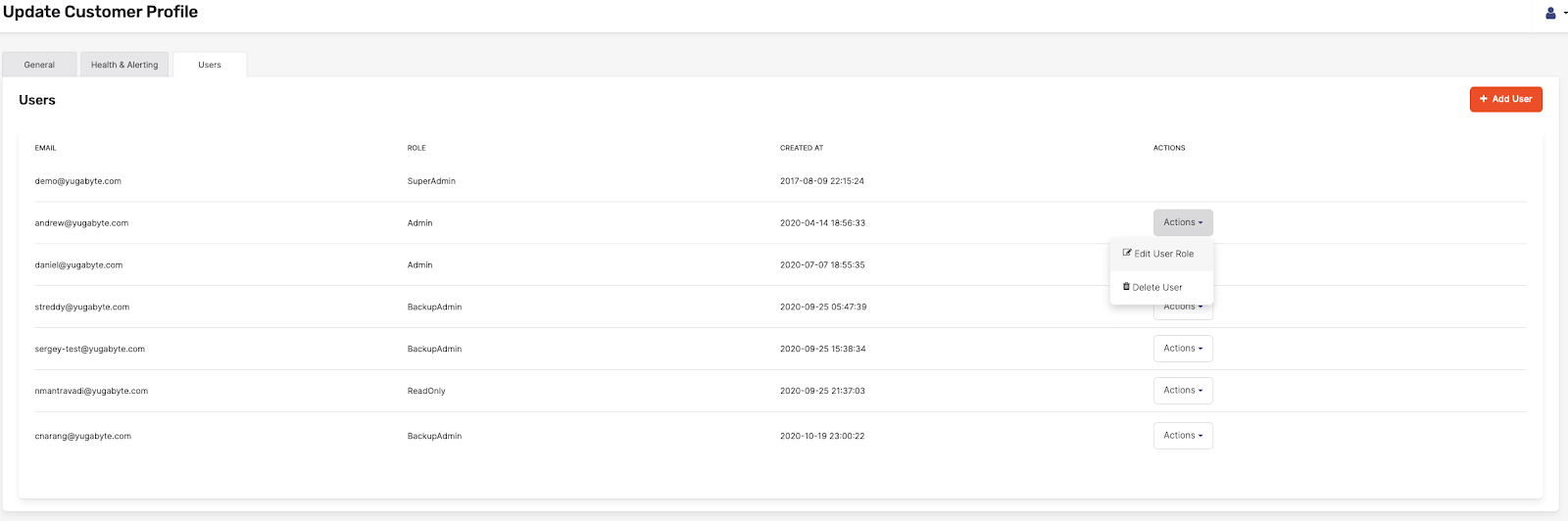Screen dimensions: 1568x521
Task: Click creation date 2020-04-14 18:56:33
Action: point(822,223)
